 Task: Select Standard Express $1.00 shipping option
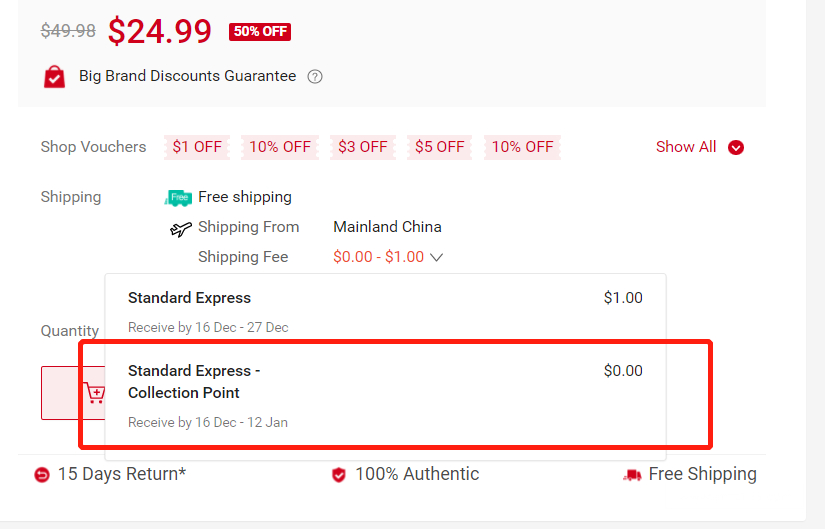pos(385,310)
